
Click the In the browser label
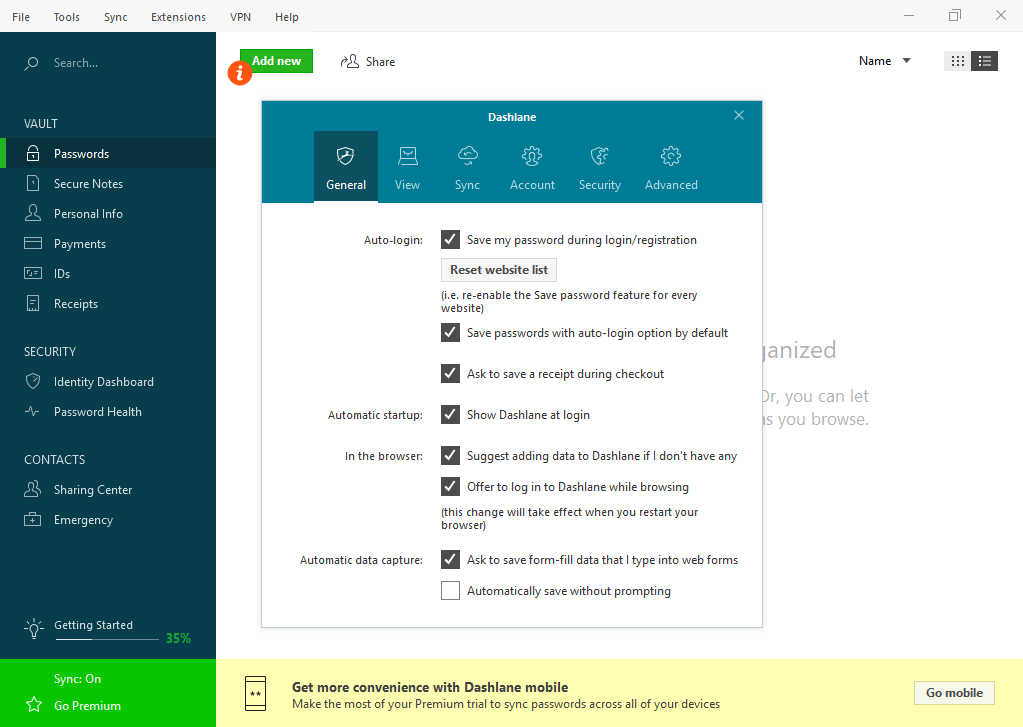pyautogui.click(x=384, y=456)
